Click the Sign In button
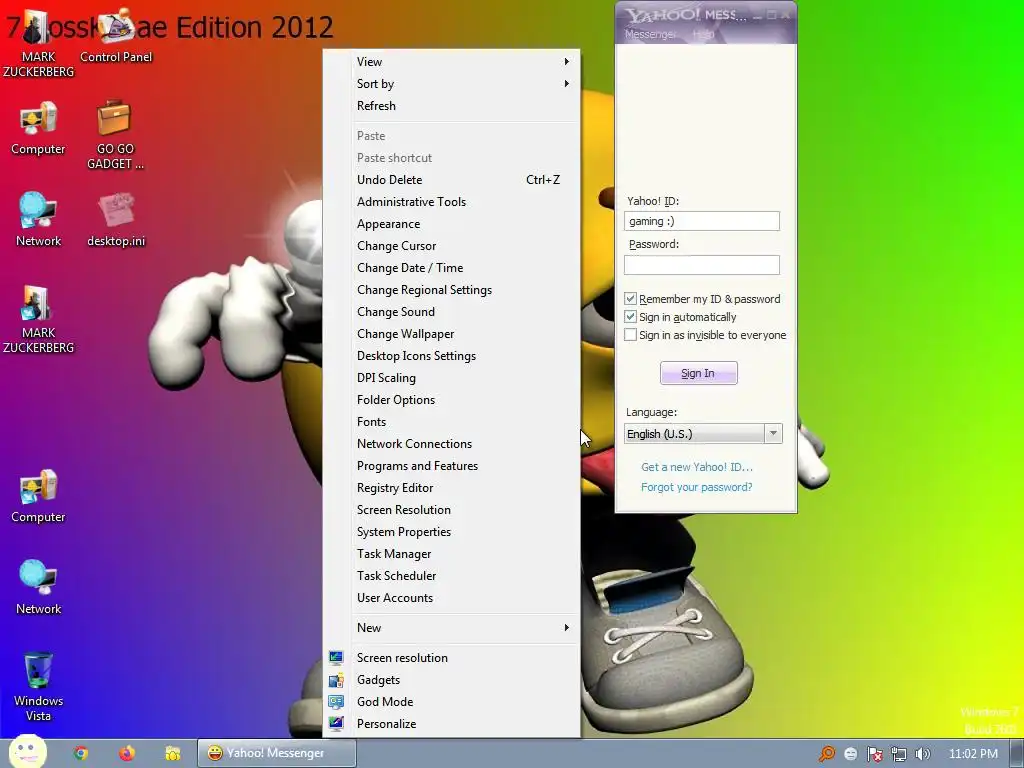Screen dimensions: 1024x768 click(698, 373)
